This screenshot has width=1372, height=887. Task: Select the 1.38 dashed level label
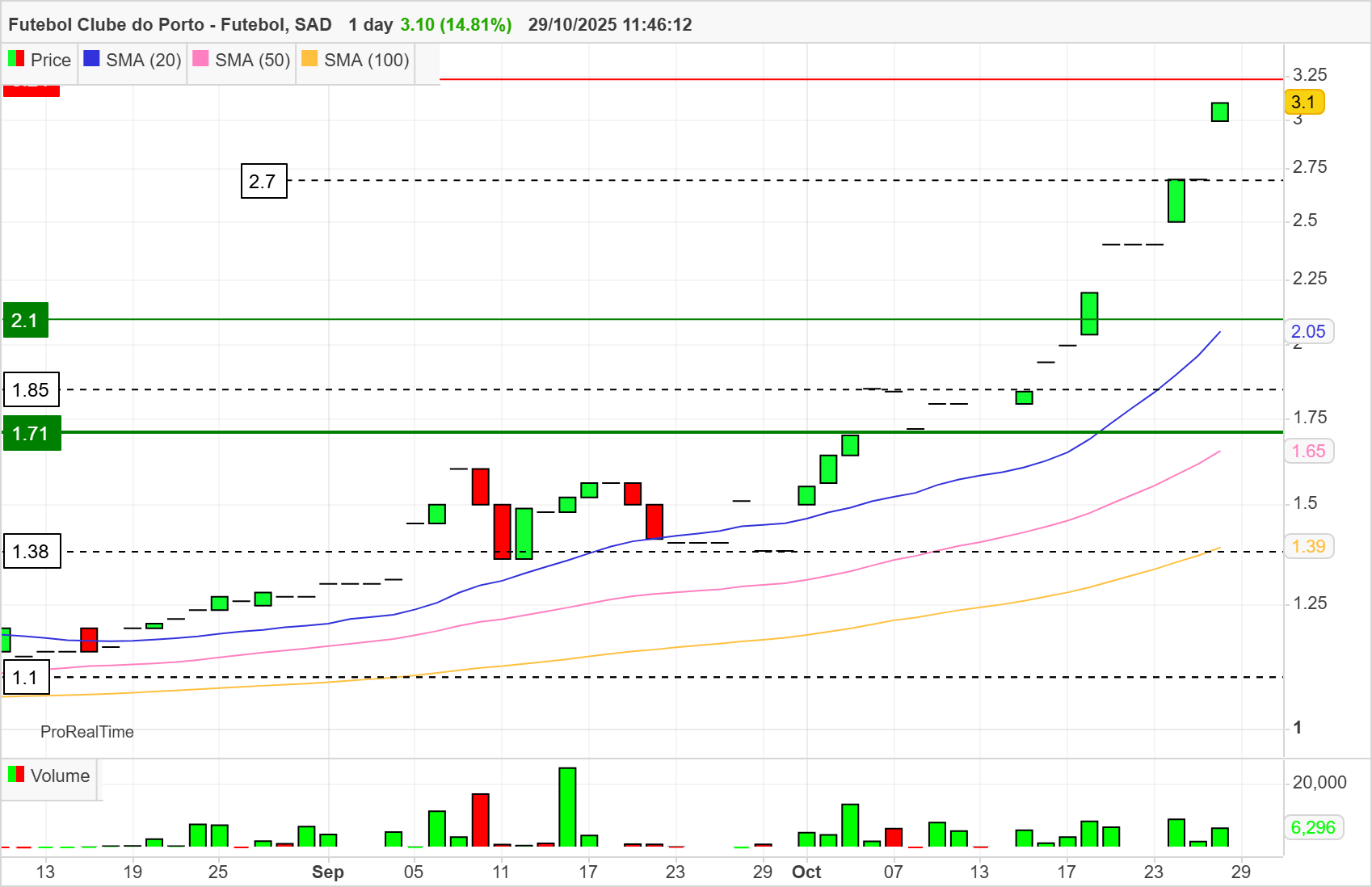click(32, 552)
